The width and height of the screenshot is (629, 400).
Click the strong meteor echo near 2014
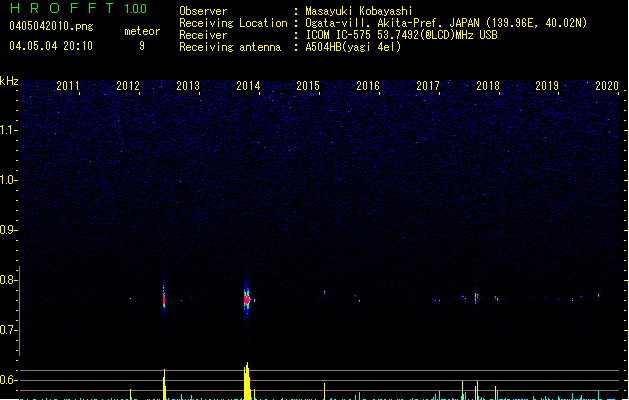[247, 299]
